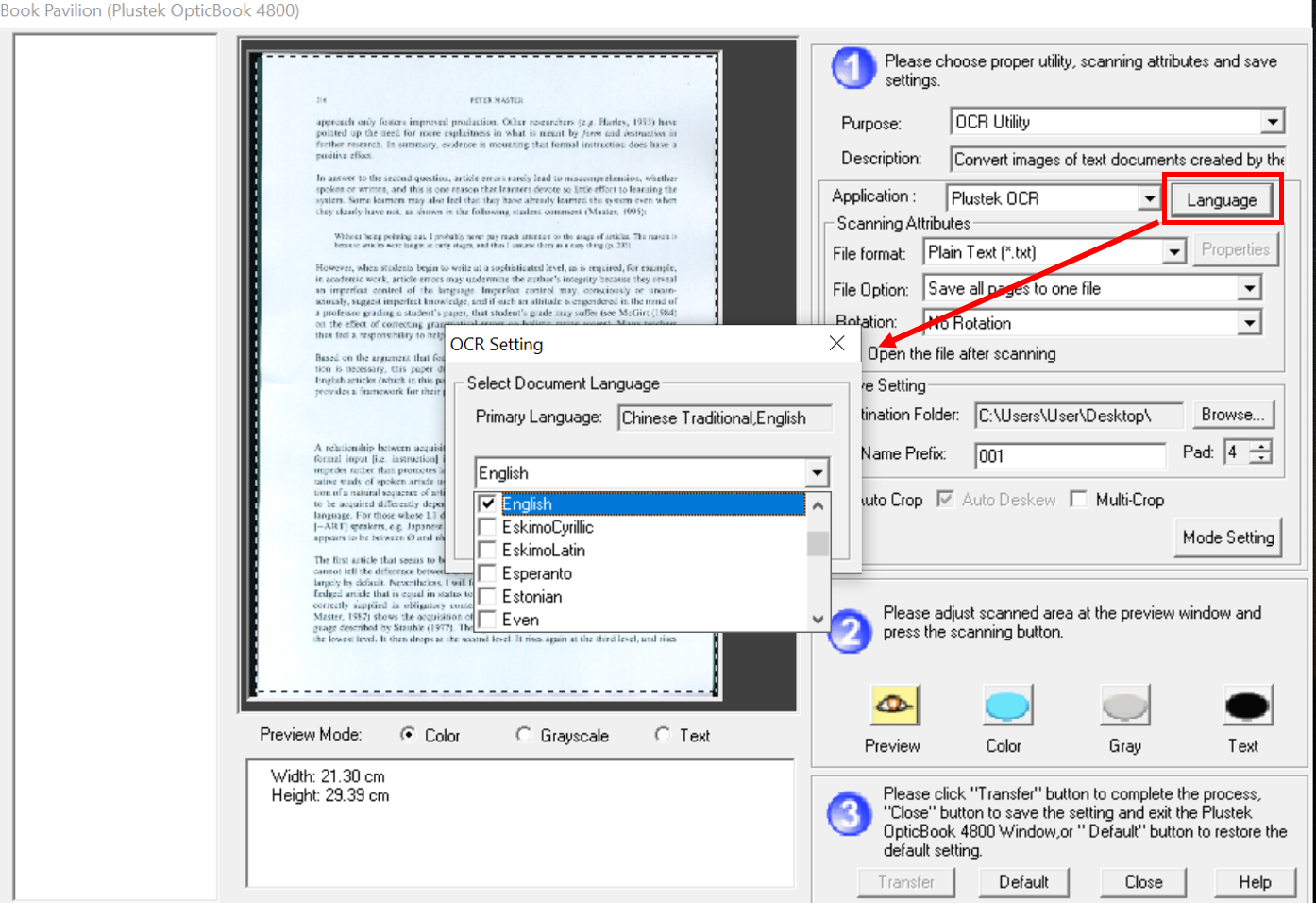Expand the Rotation dropdown
Image resolution: width=1316 pixels, height=903 pixels.
pyautogui.click(x=1249, y=323)
